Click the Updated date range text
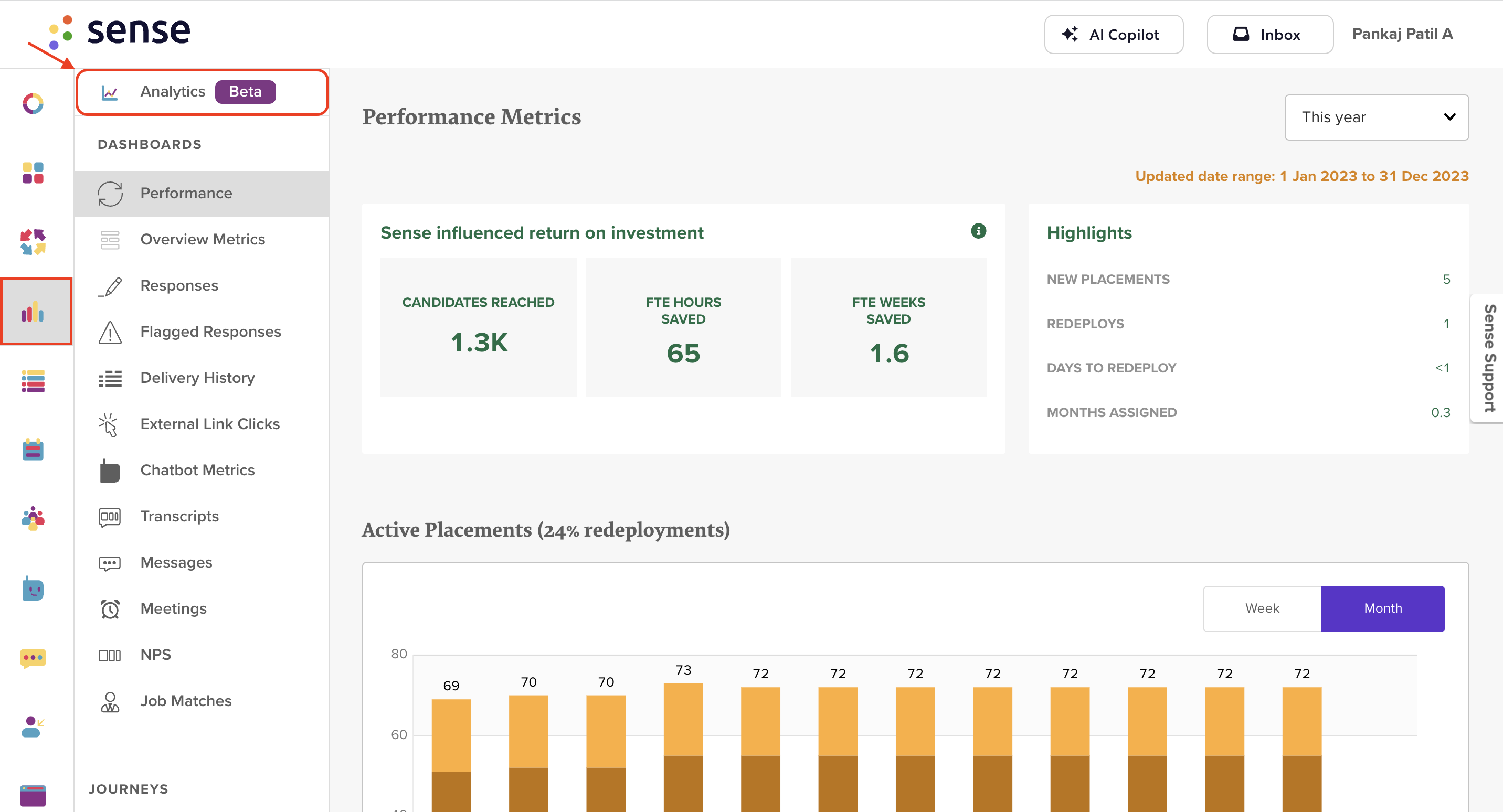The width and height of the screenshot is (1503, 812). (x=1301, y=176)
